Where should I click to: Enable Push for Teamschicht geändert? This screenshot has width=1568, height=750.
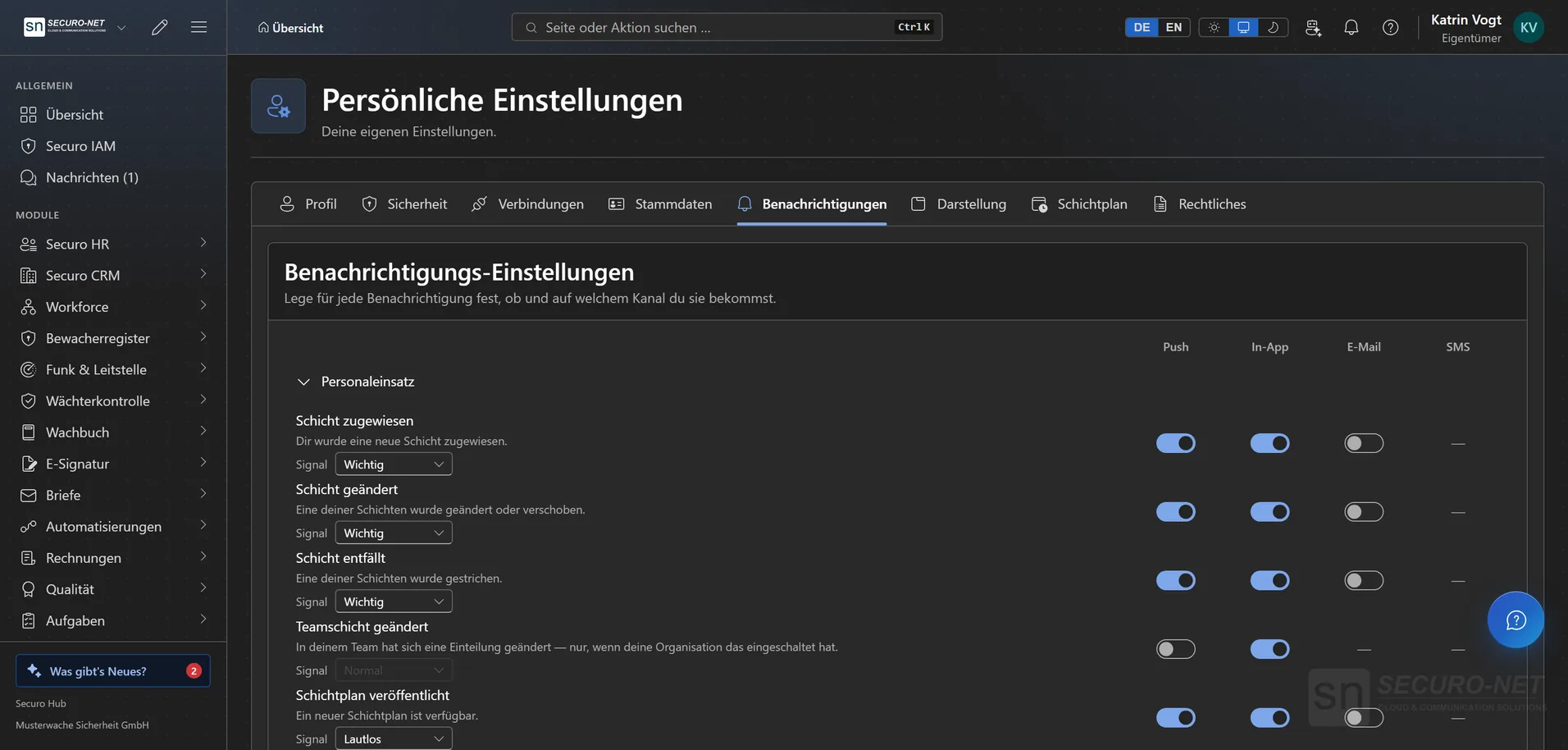1176,649
